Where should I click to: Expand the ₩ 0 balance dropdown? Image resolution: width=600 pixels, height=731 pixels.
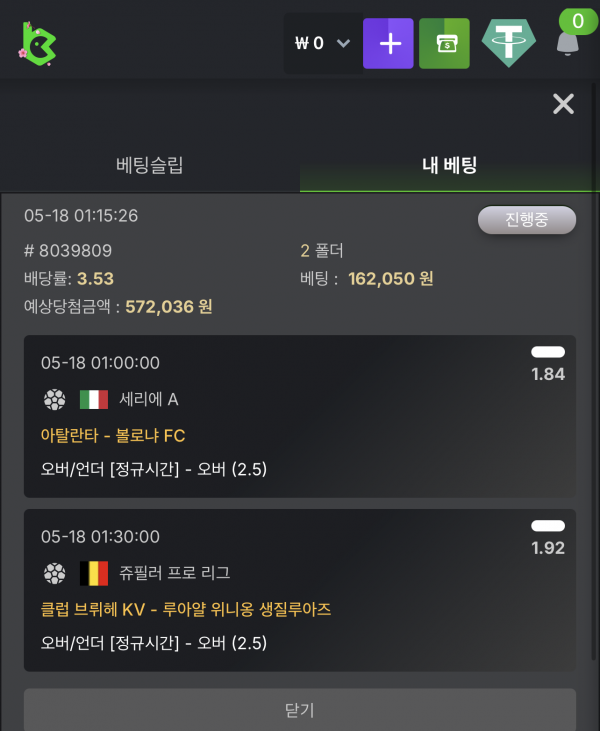tap(323, 43)
